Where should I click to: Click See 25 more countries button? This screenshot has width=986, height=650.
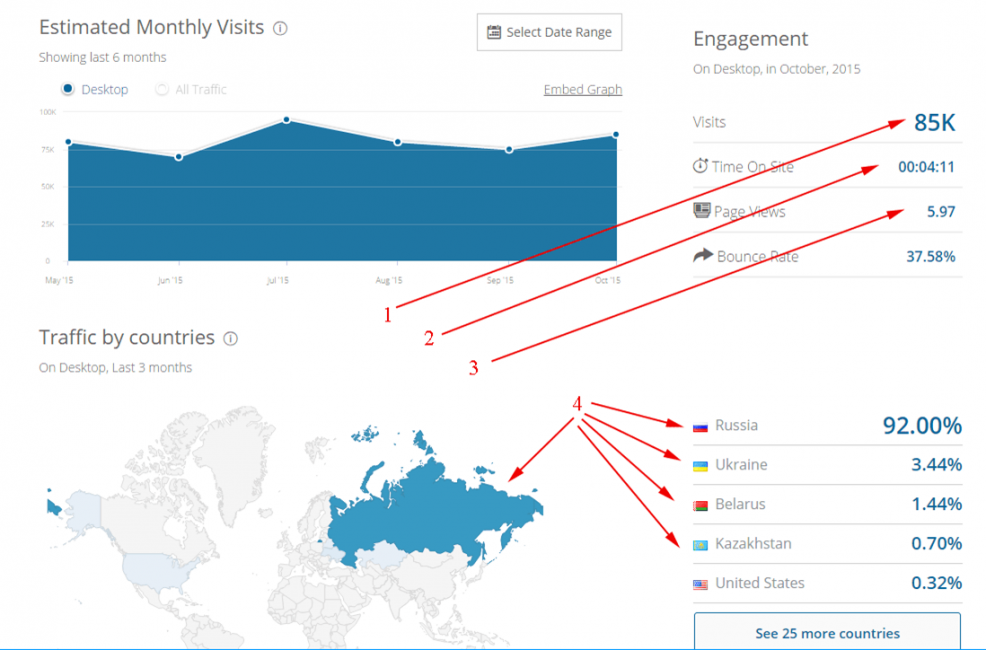(827, 632)
